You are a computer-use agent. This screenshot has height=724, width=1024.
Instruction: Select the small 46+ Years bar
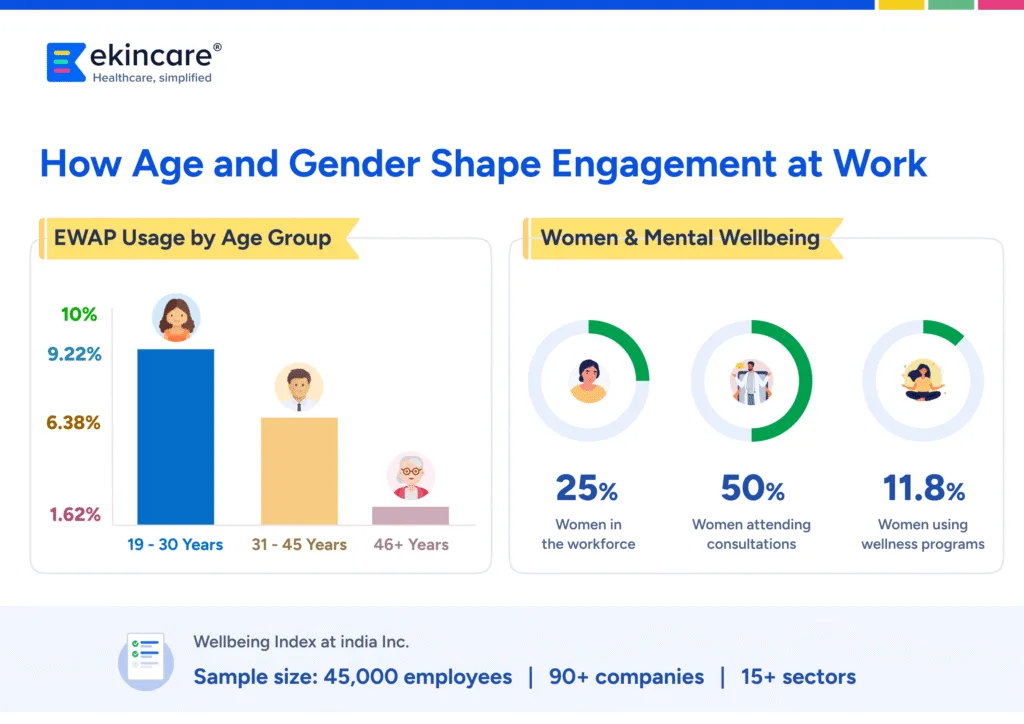(410, 515)
